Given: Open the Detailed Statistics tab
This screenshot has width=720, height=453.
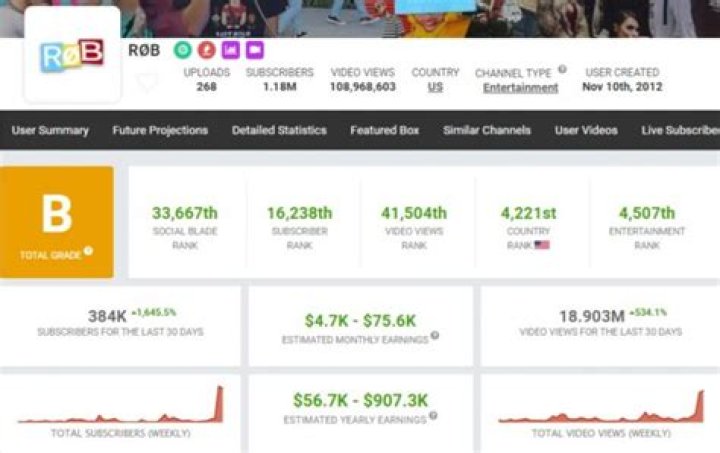Looking at the screenshot, I should pyautogui.click(x=279, y=130).
